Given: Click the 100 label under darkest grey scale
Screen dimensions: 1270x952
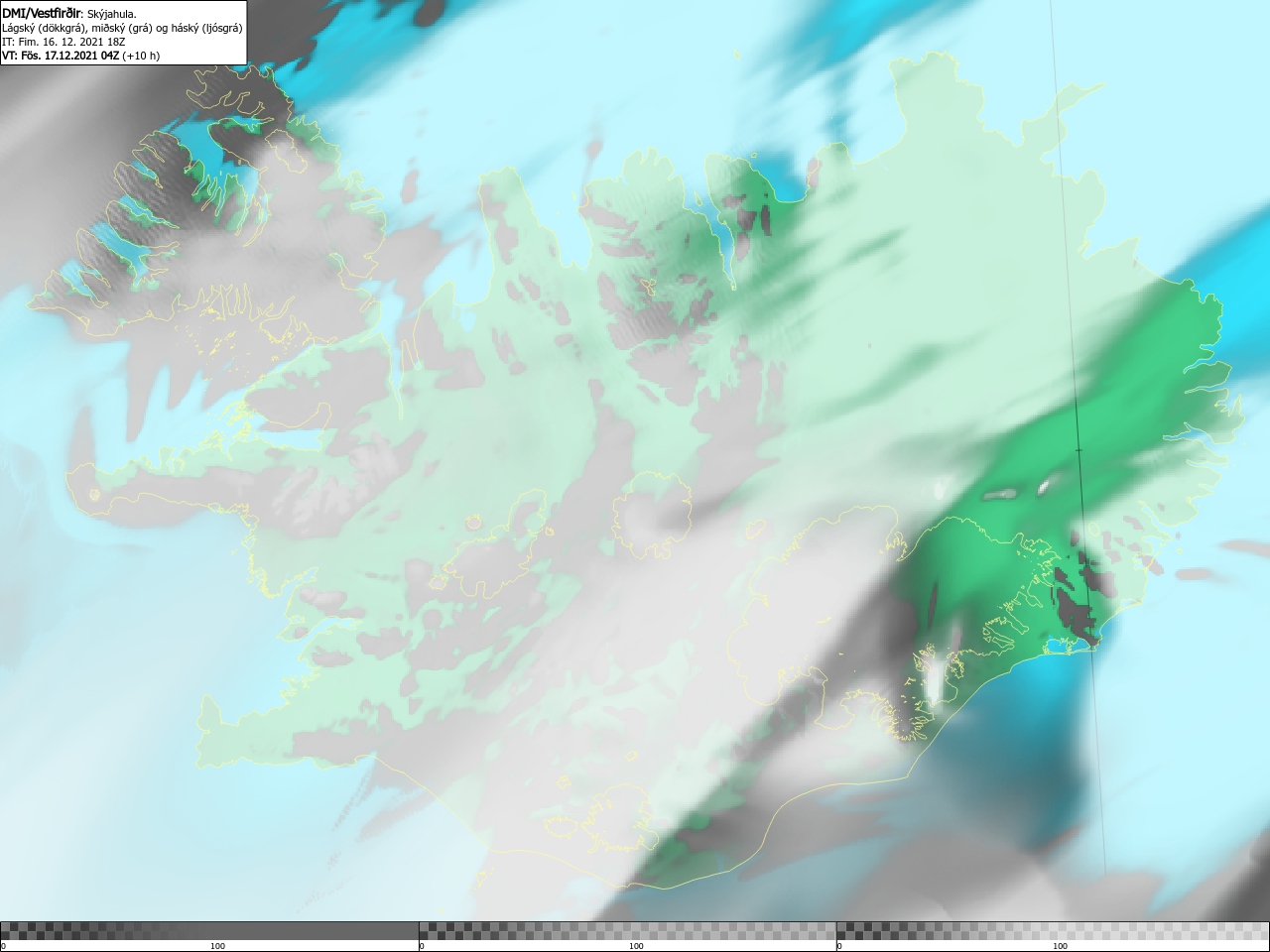Looking at the screenshot, I should point(217,946).
